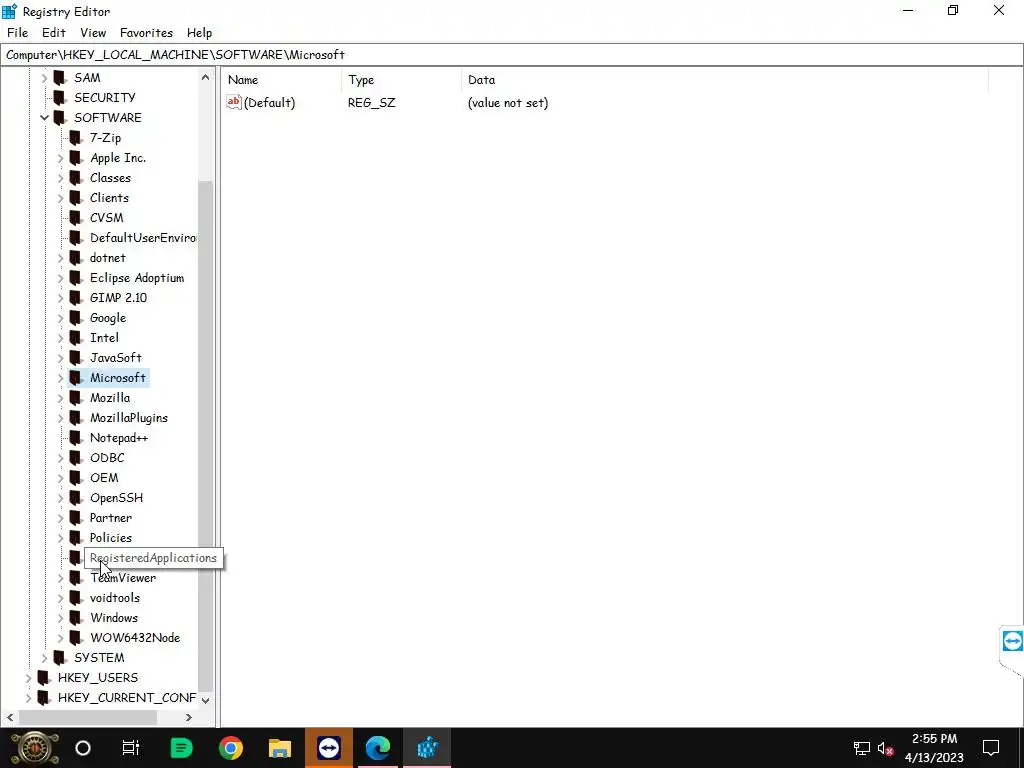The height and width of the screenshot is (768, 1024).
Task: Expand the HKEY_USERS hive
Action: click(x=28, y=679)
